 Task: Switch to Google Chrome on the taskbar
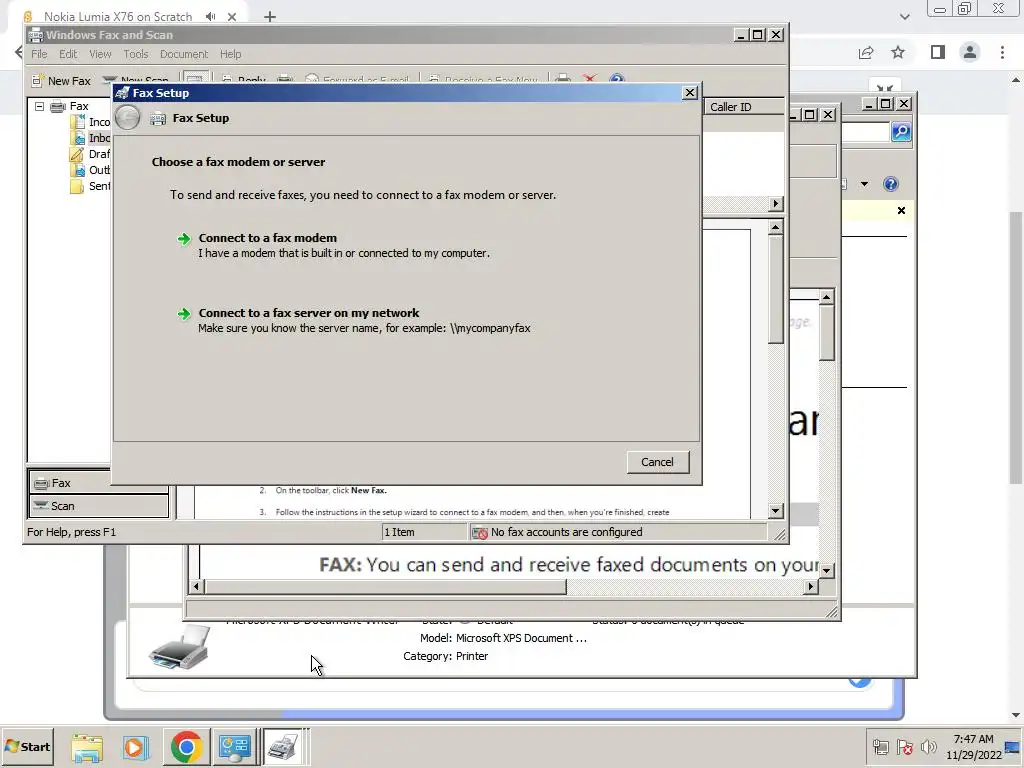186,746
